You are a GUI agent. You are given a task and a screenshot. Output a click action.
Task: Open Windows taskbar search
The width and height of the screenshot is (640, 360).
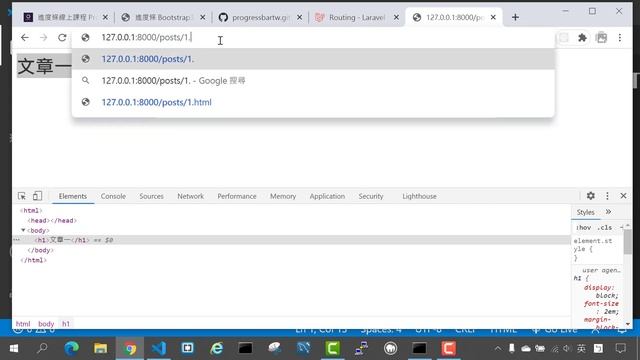pyautogui.click(x=42, y=348)
